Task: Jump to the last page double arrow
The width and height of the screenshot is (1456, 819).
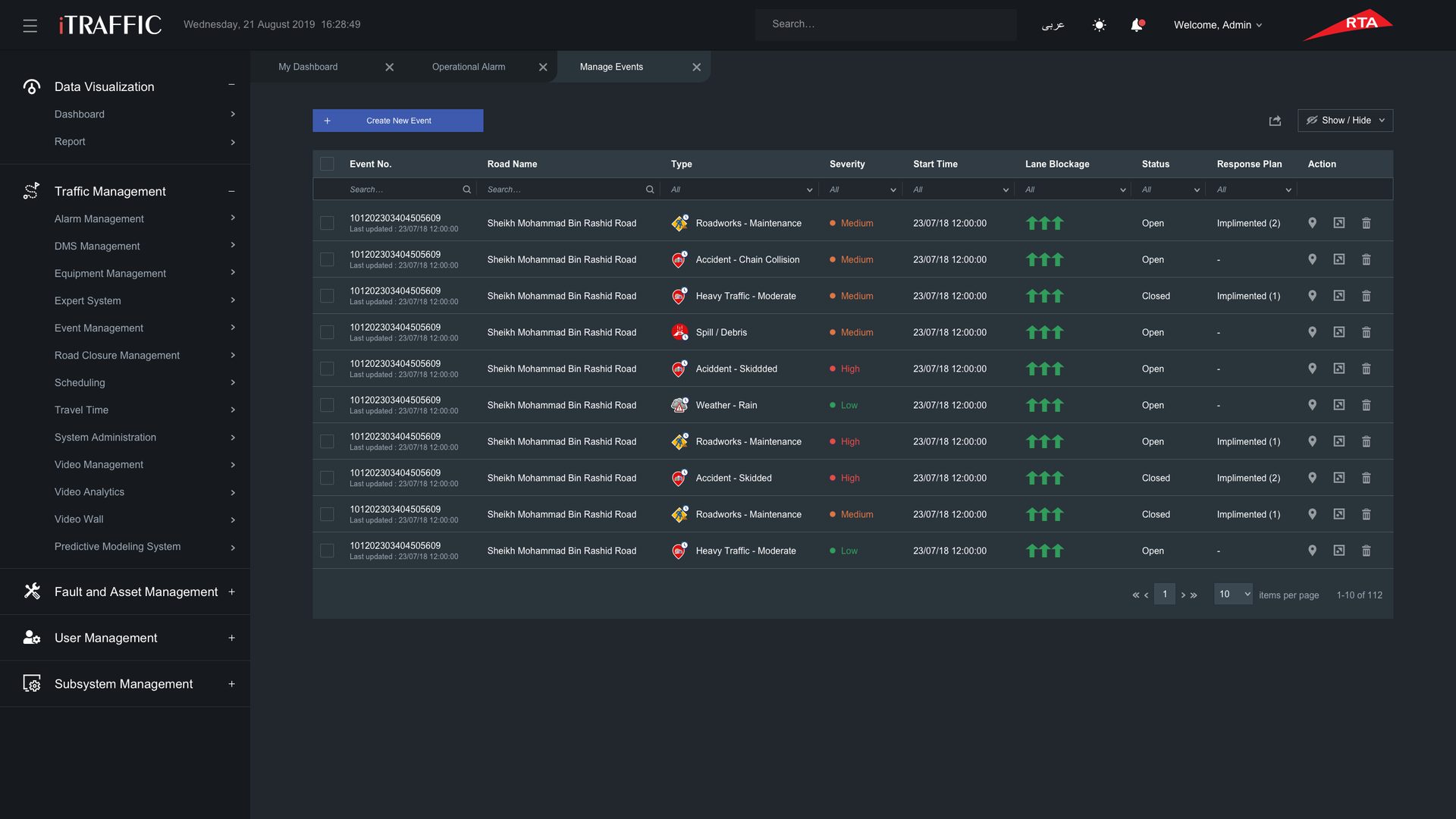Action: point(1194,595)
